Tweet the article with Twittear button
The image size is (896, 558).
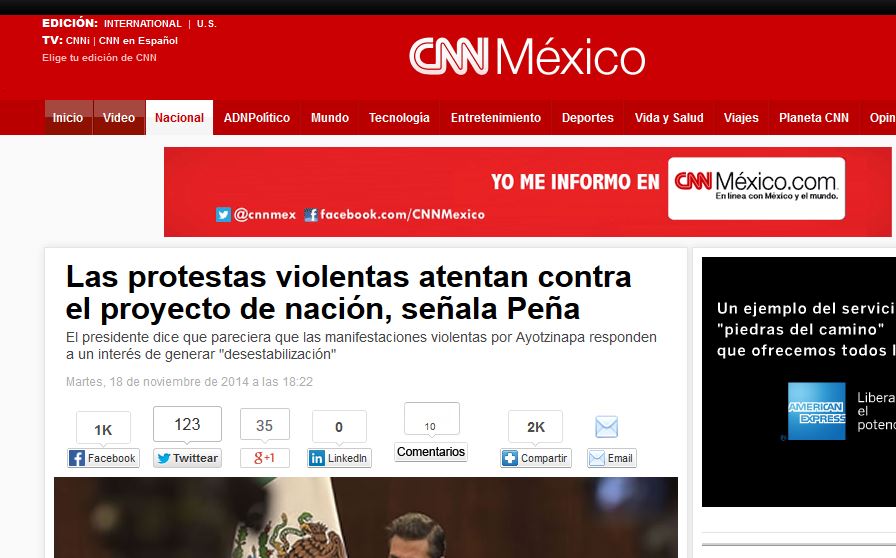[187, 458]
